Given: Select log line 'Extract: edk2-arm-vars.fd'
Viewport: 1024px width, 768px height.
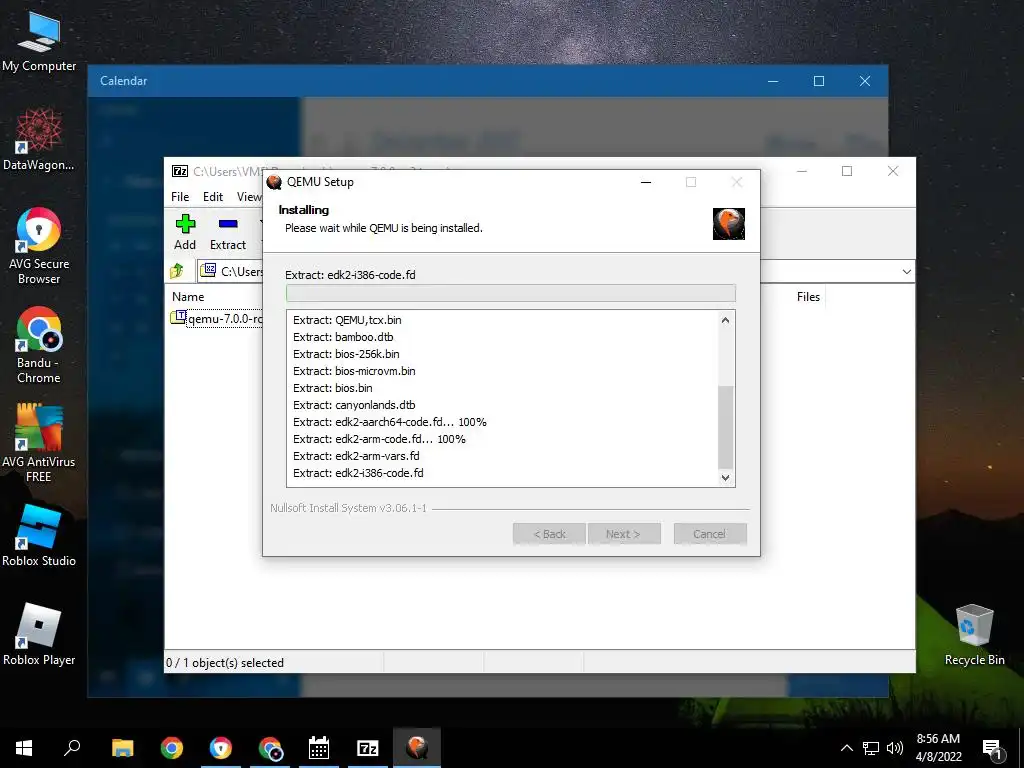Looking at the screenshot, I should [356, 456].
